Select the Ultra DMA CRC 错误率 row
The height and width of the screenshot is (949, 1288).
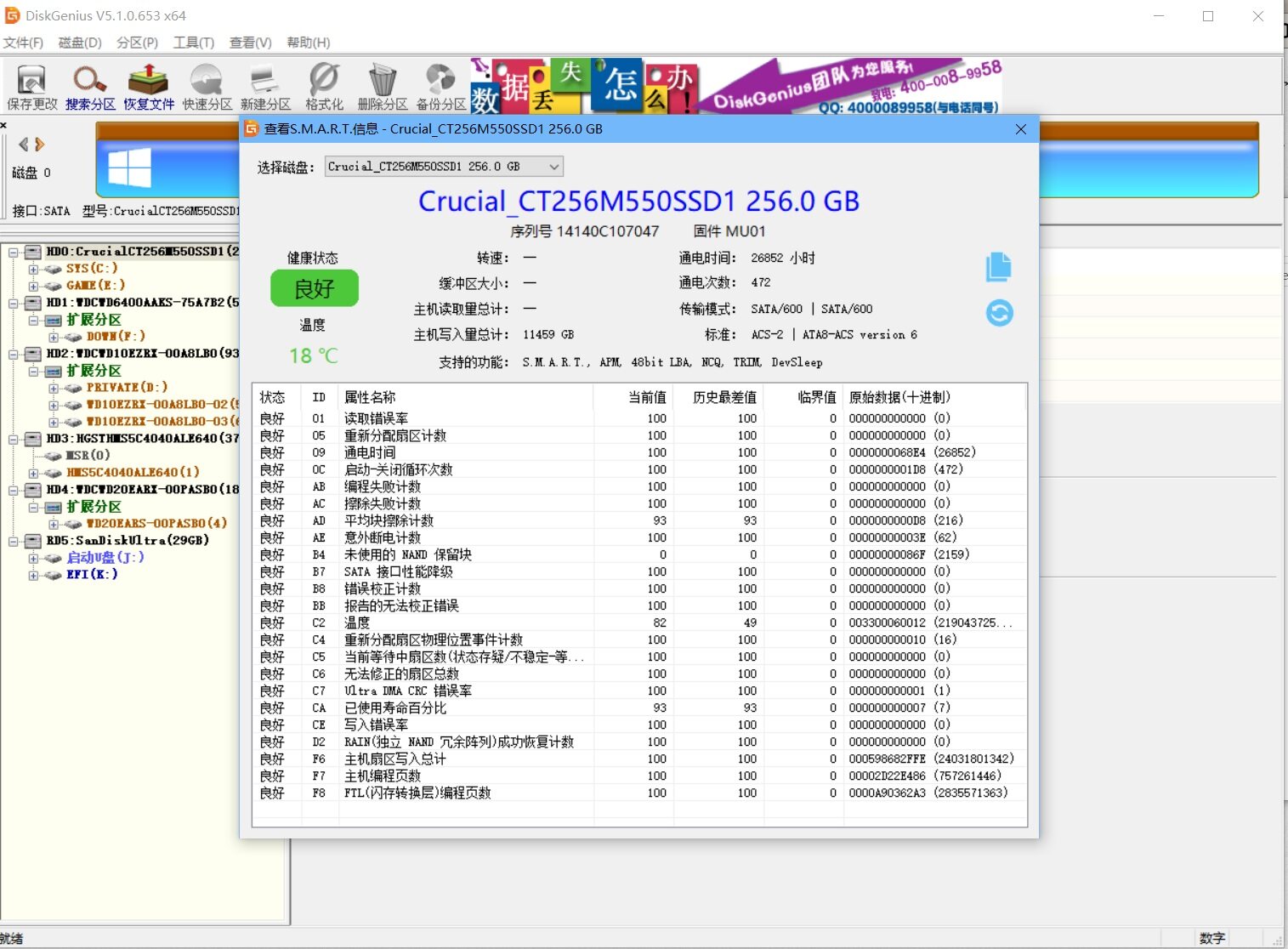coord(639,690)
